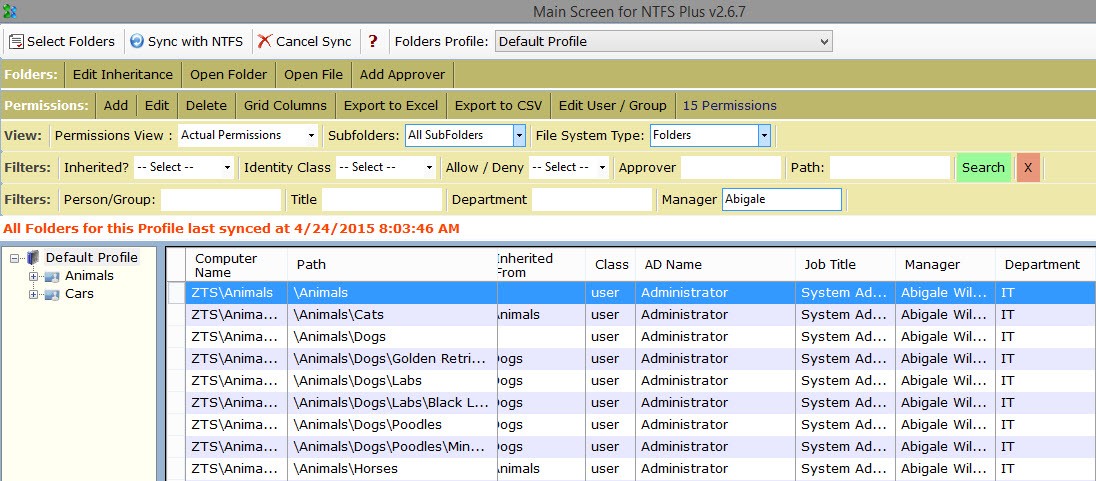Select the Default Profile tree item
The width and height of the screenshot is (1096, 481).
tap(92, 258)
